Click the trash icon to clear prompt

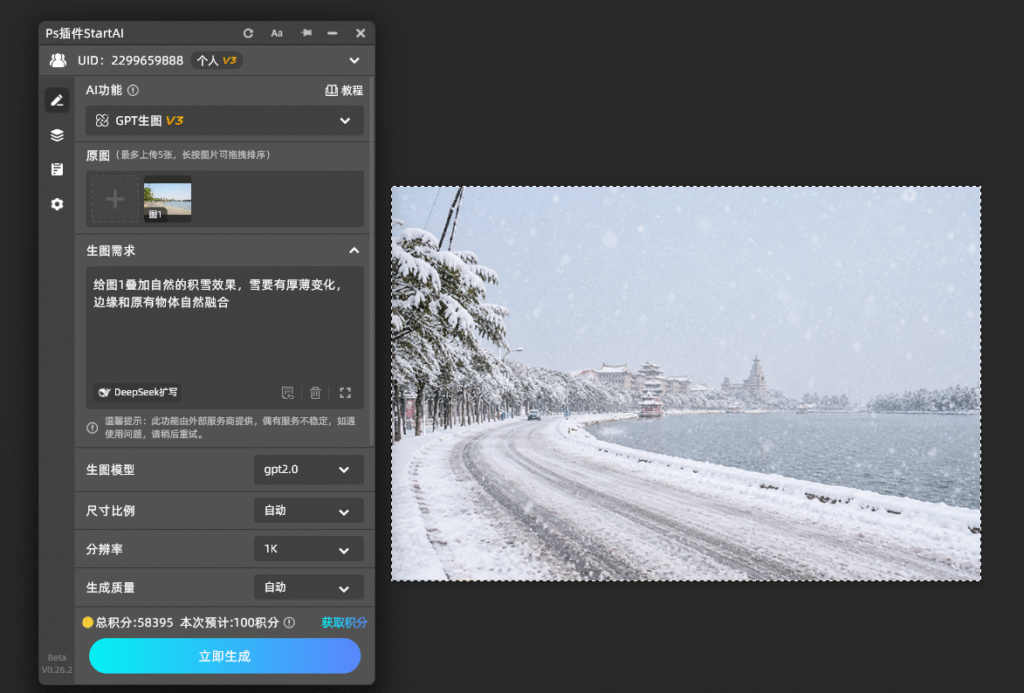tap(315, 393)
